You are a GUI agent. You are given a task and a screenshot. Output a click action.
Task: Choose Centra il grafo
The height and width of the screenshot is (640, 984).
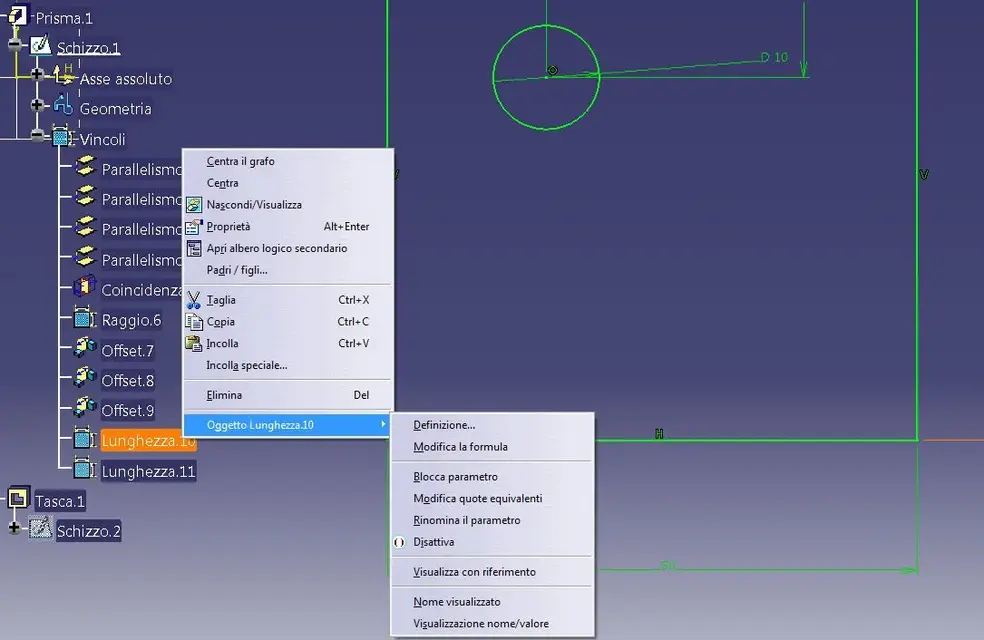(240, 161)
